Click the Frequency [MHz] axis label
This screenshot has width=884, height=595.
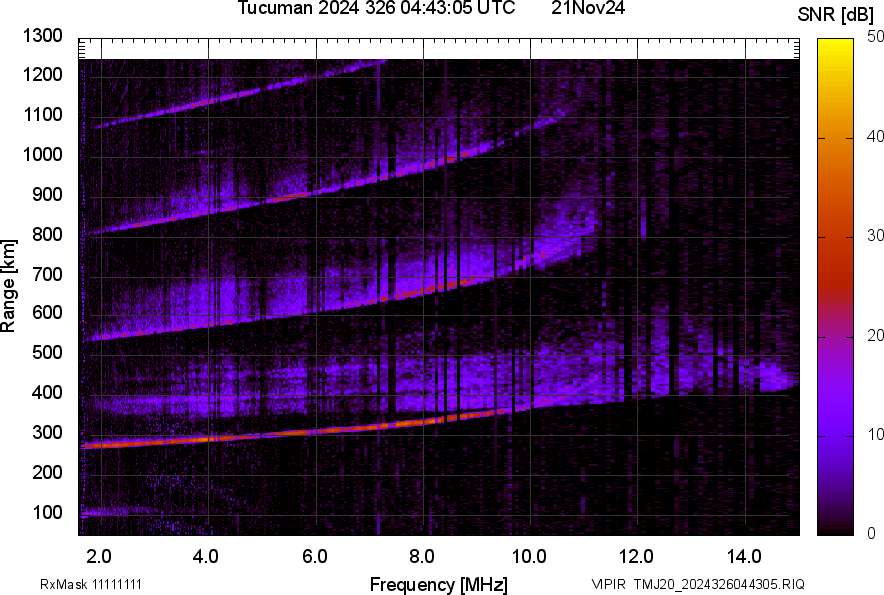[438, 584]
